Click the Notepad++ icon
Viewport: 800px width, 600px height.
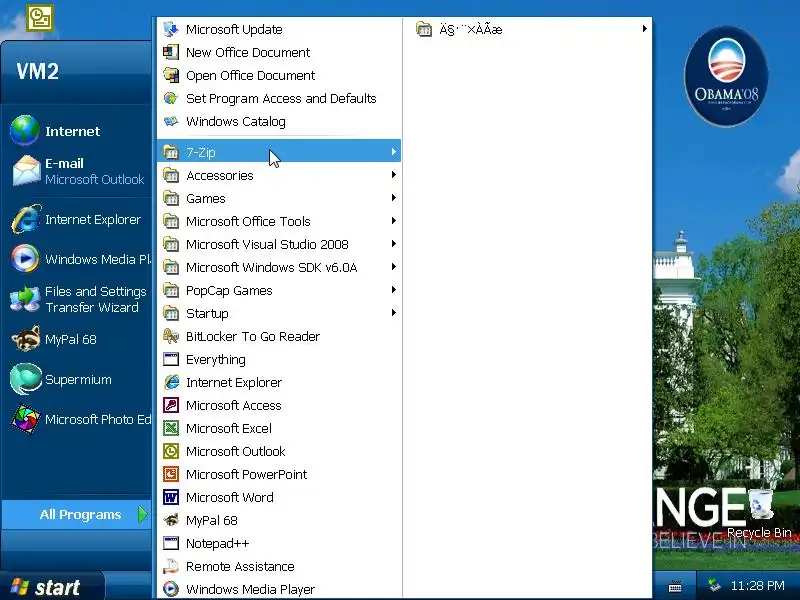pos(171,543)
